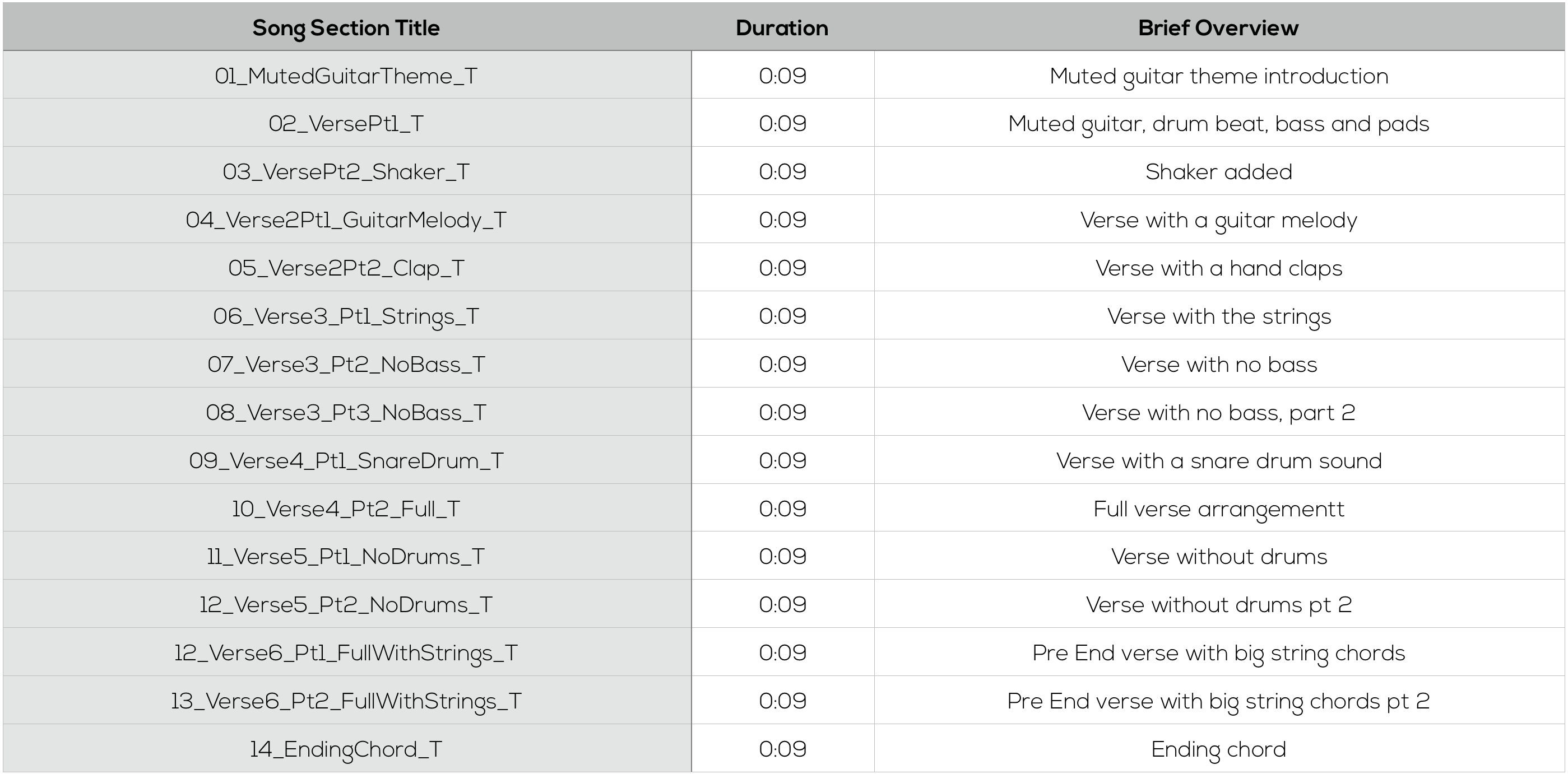Select the 10_Verse4_Pt2_Full_T entry
The width and height of the screenshot is (1568, 774).
pos(346,509)
